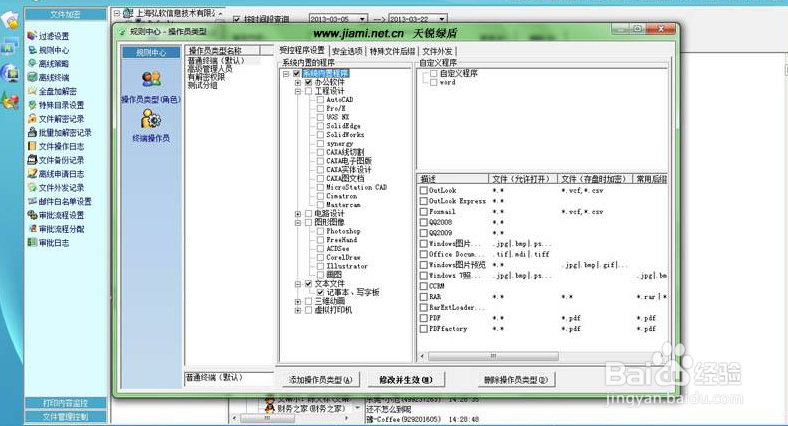
Task: Collapse the 系统内置程序 root node
Action: 286,74
